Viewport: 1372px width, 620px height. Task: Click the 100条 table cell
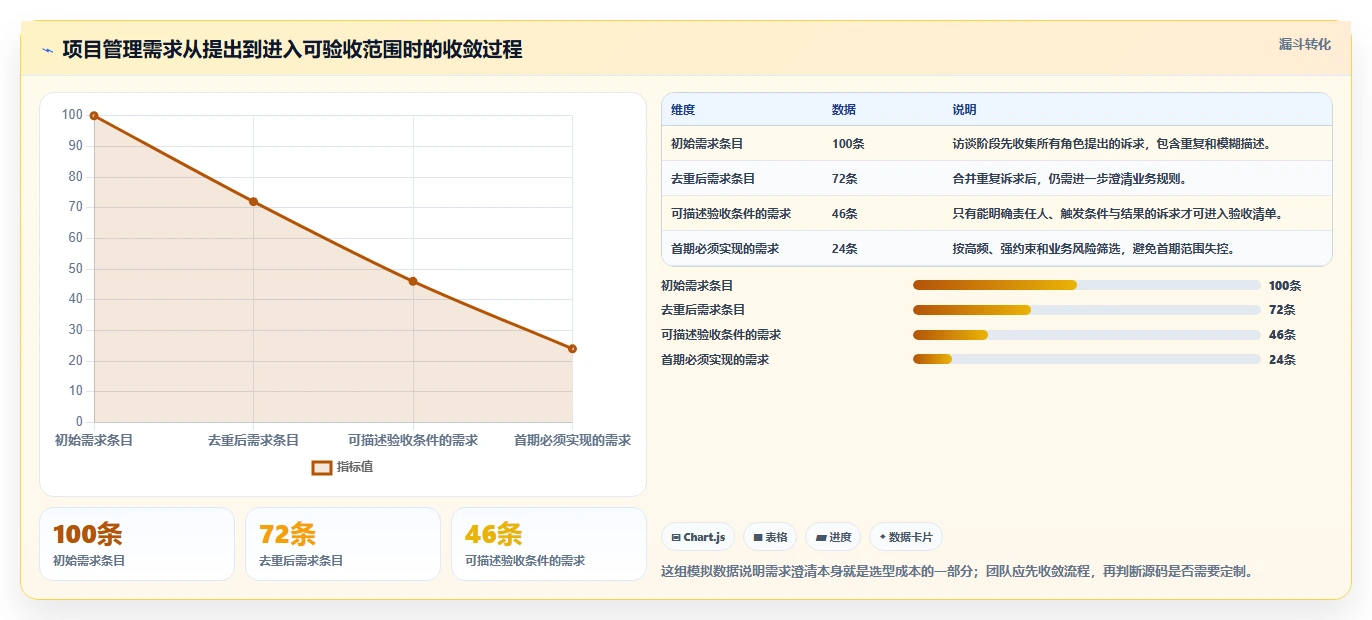coord(848,144)
